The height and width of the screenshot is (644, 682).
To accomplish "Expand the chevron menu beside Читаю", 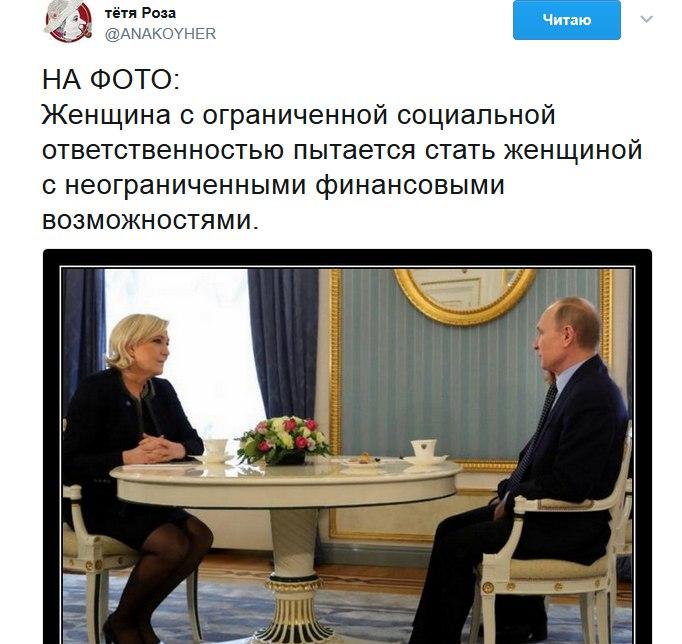I will 646,19.
